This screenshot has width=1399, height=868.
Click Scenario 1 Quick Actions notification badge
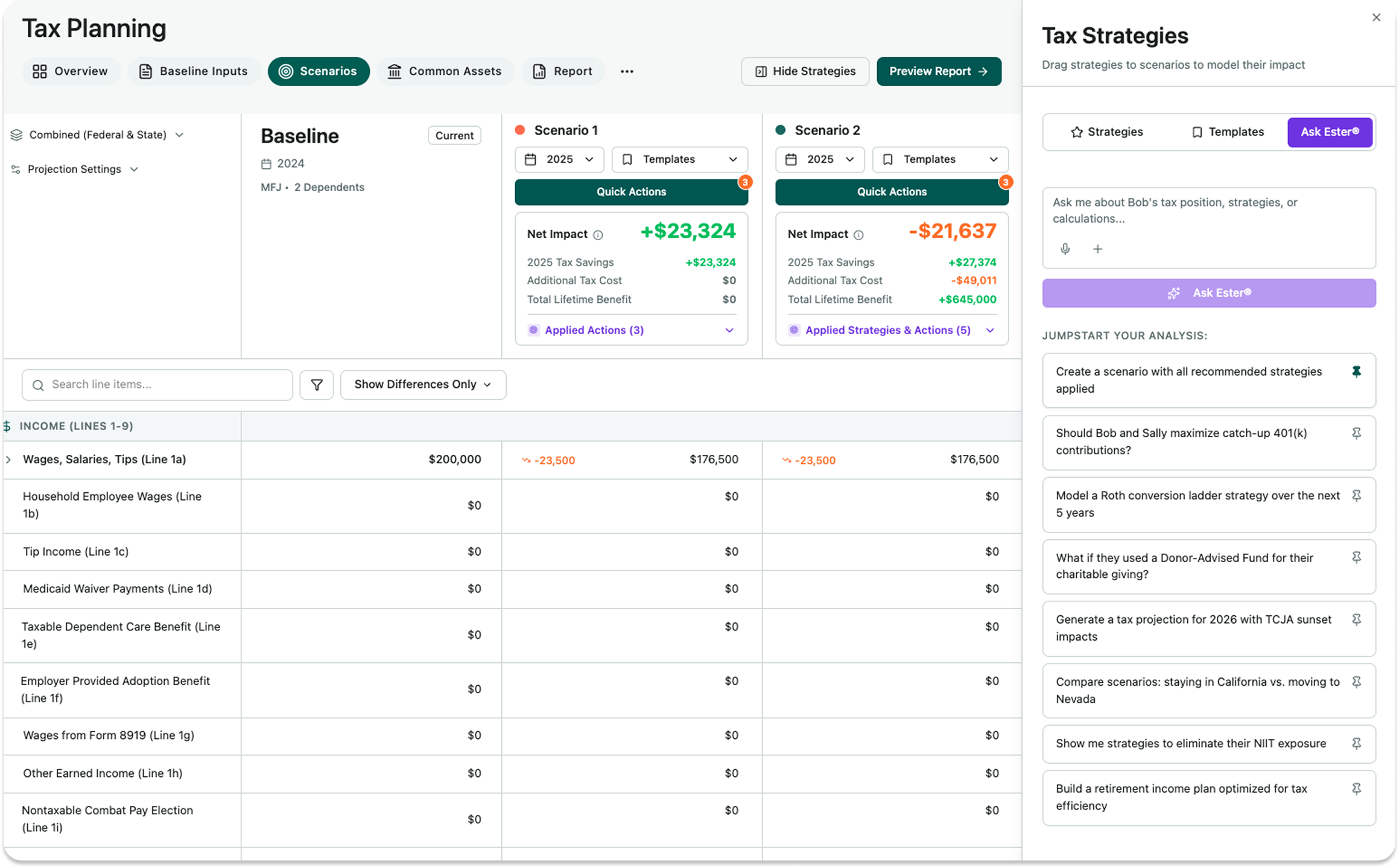click(745, 182)
